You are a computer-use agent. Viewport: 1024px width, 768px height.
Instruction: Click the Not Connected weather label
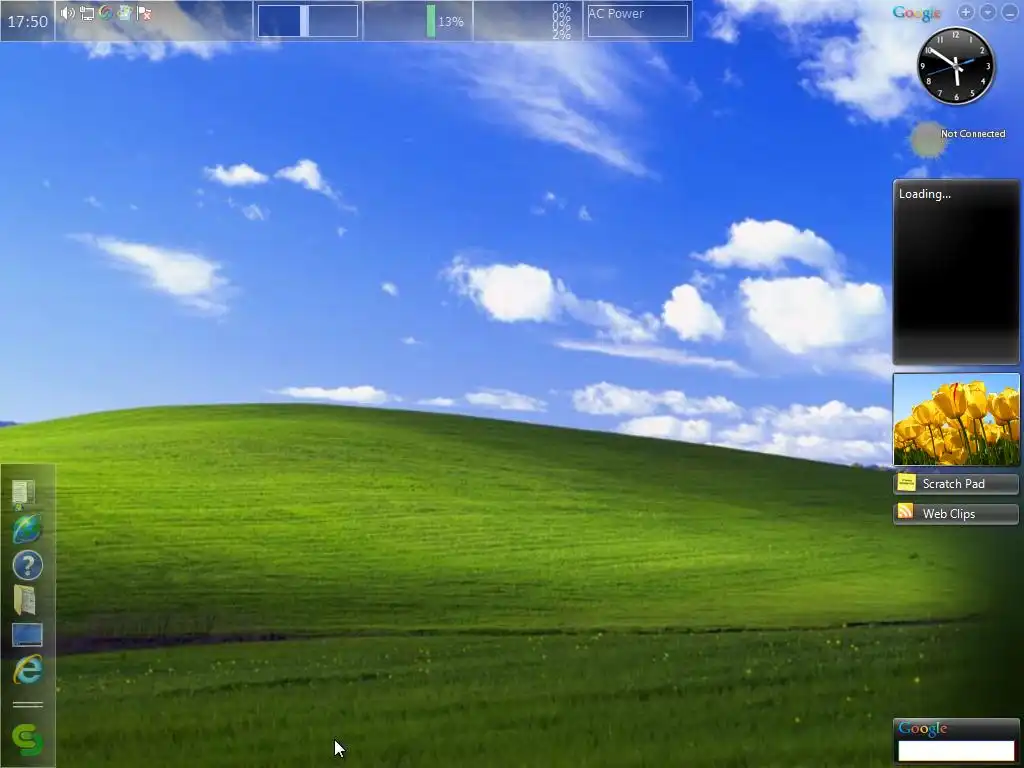(973, 133)
